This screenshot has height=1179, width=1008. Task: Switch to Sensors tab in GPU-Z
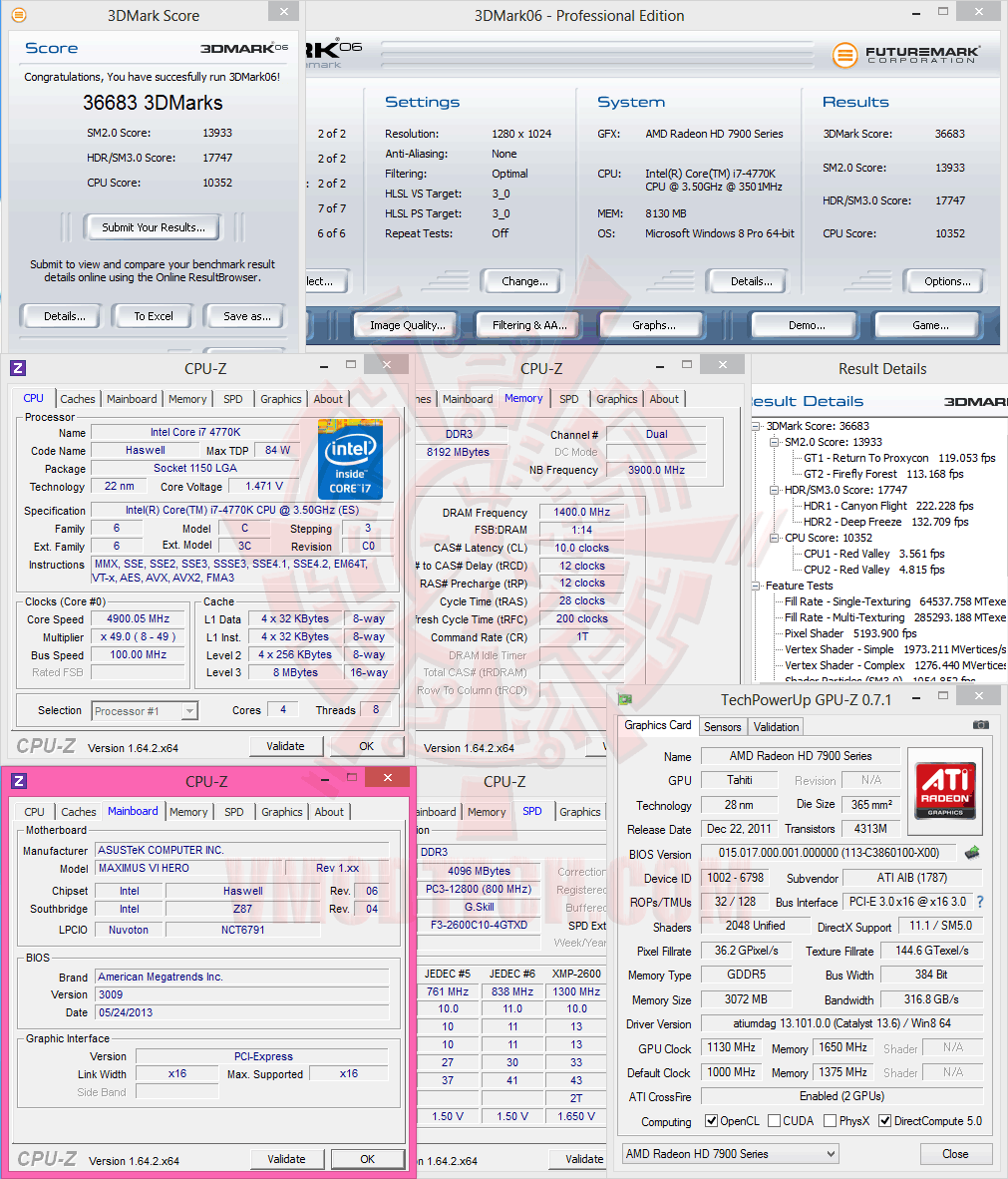(x=723, y=727)
